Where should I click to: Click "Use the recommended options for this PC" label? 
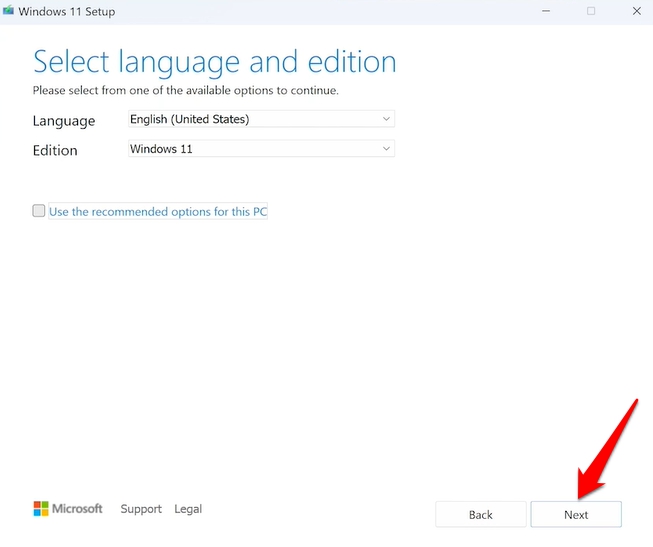tap(158, 212)
